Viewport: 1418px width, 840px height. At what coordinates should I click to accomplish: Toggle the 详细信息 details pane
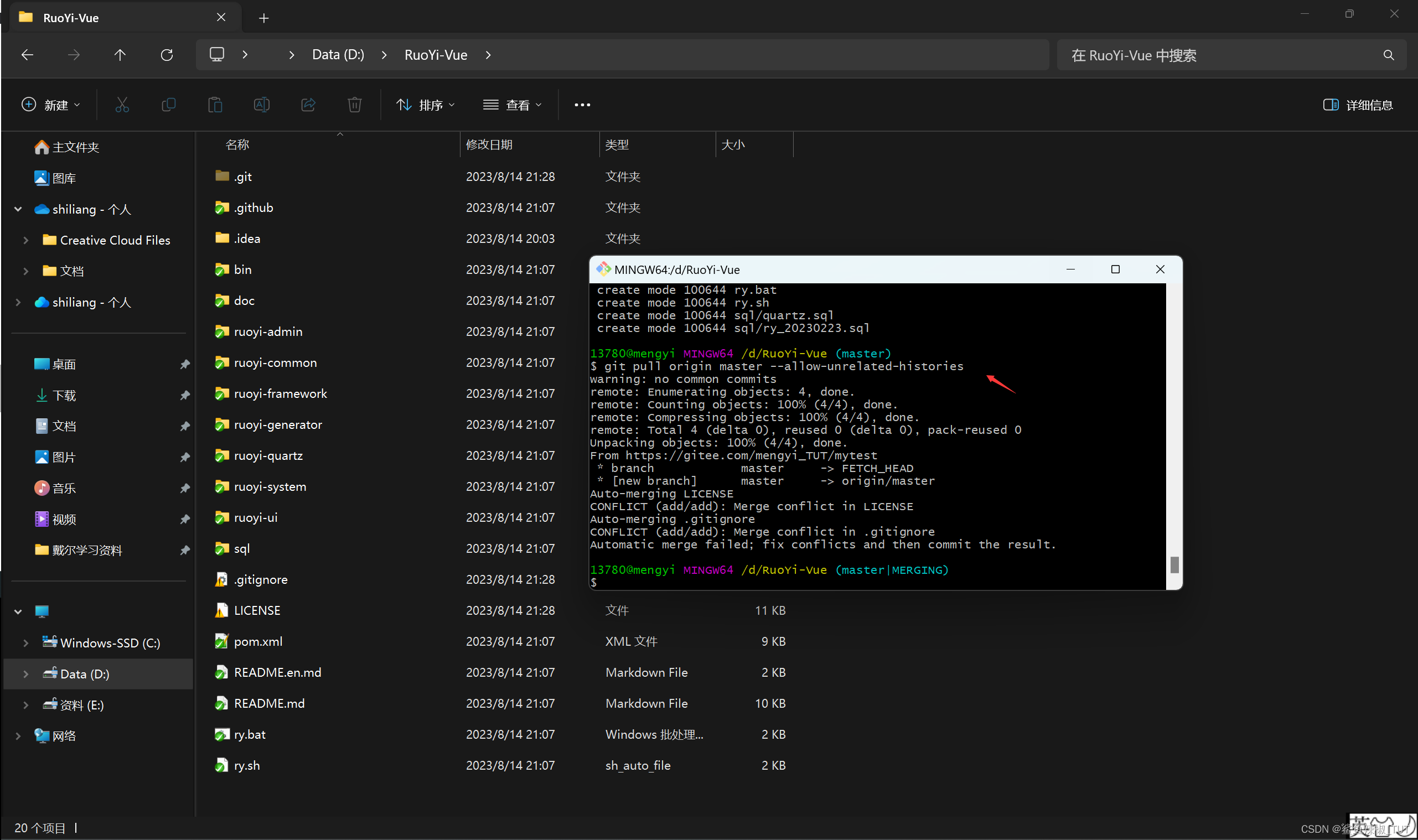click(x=1358, y=105)
